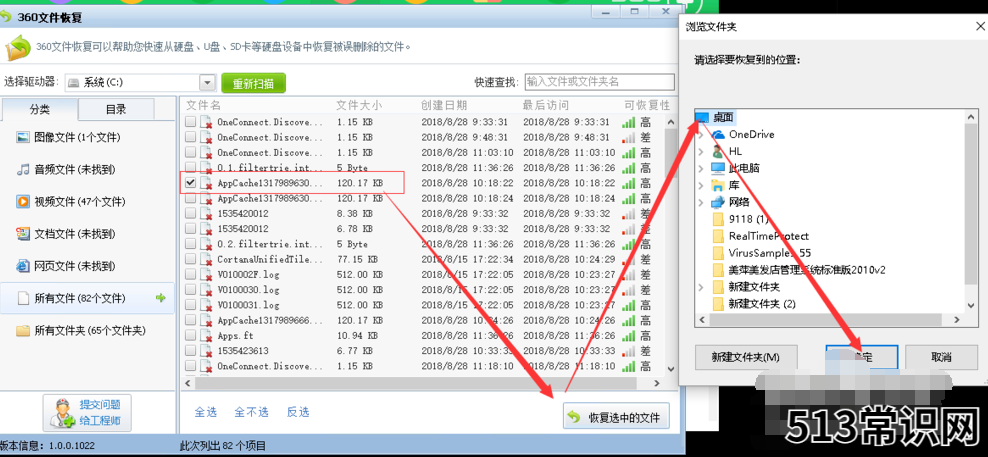
Task: Click the 此电脑 computer icon
Action: pos(718,168)
